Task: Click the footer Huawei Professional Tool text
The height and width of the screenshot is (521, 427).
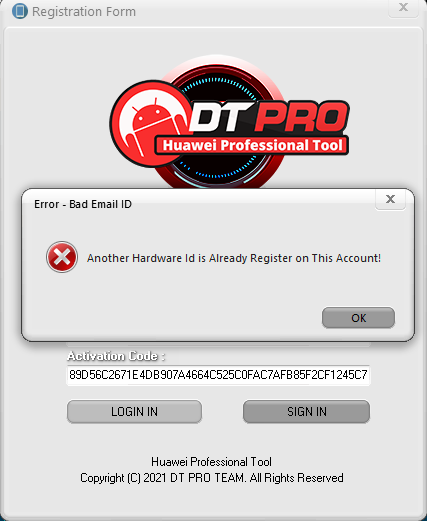Action: [211, 462]
